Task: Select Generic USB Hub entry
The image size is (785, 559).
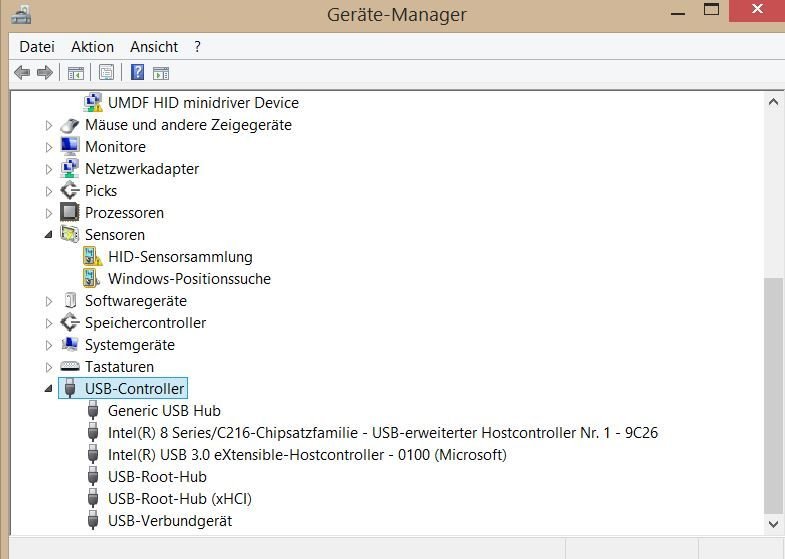Action: click(164, 410)
